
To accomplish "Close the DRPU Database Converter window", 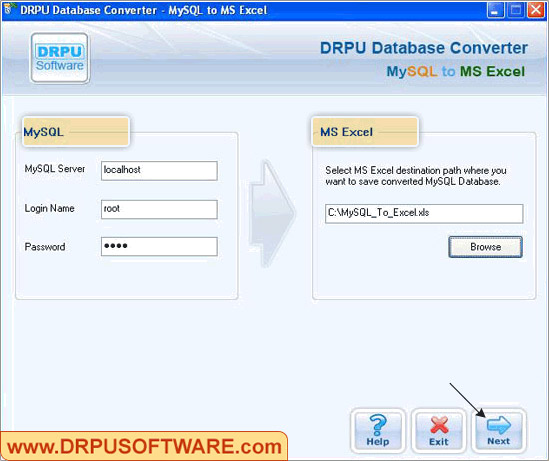I will (536, 9).
